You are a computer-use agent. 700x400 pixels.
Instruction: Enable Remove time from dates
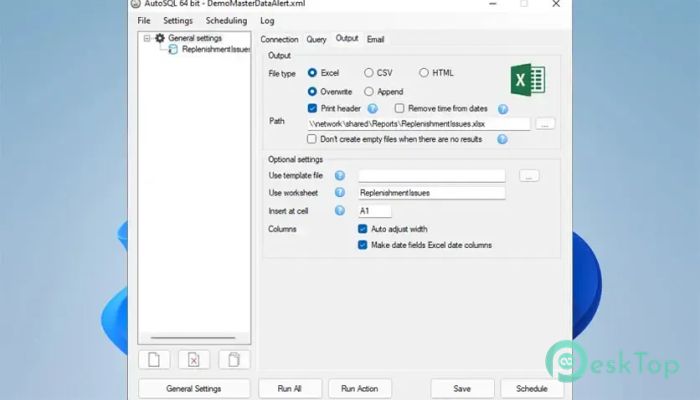point(400,108)
